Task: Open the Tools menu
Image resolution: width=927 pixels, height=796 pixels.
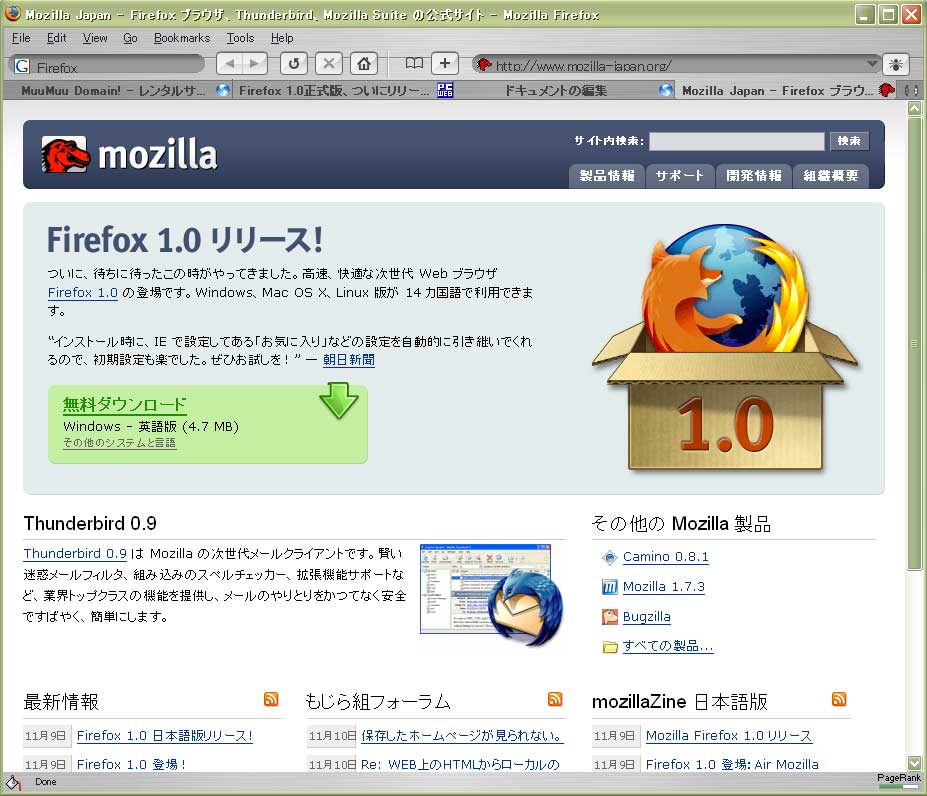Action: pyautogui.click(x=240, y=38)
